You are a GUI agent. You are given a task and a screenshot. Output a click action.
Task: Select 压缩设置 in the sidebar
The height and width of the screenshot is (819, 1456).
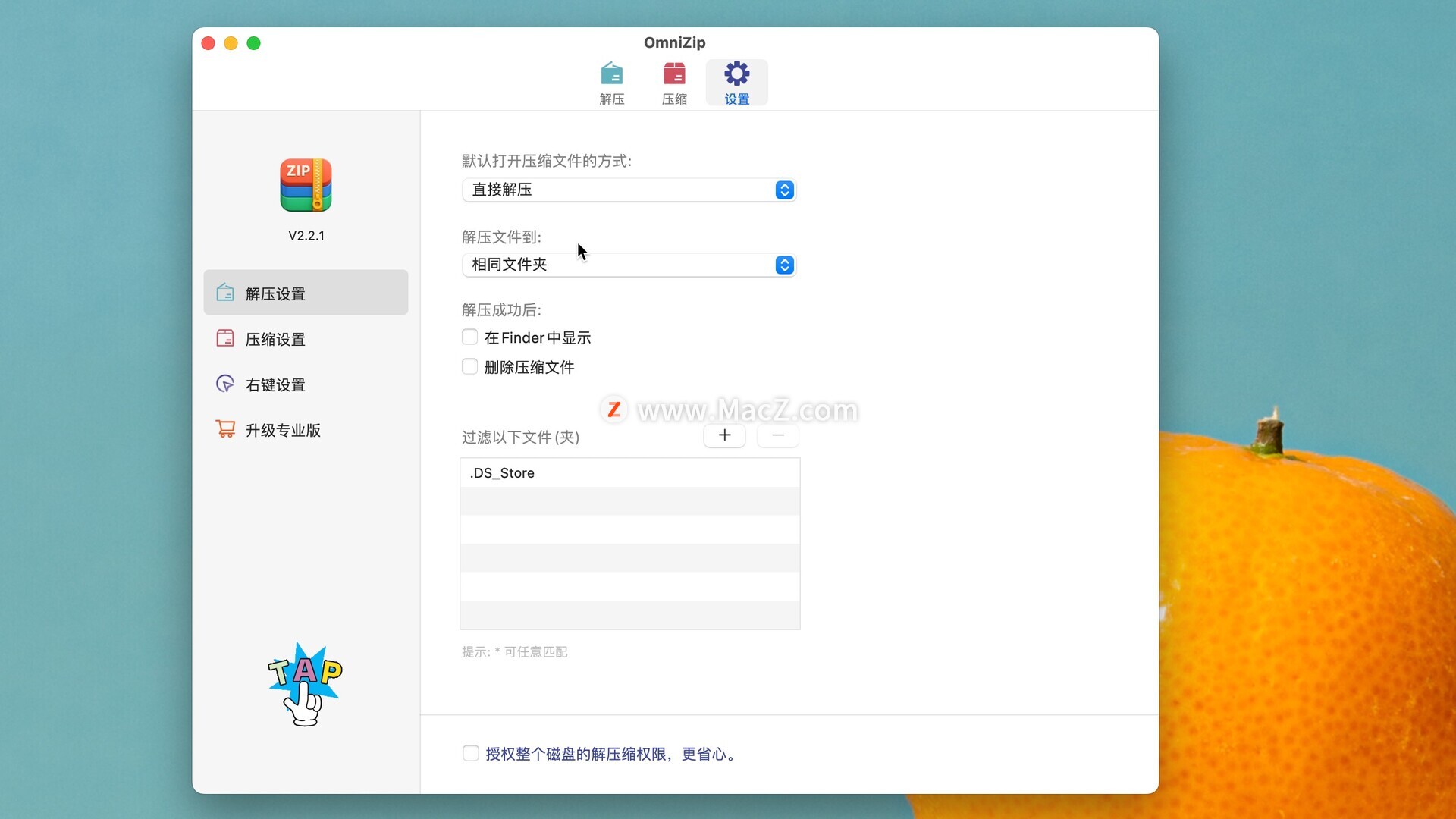306,338
